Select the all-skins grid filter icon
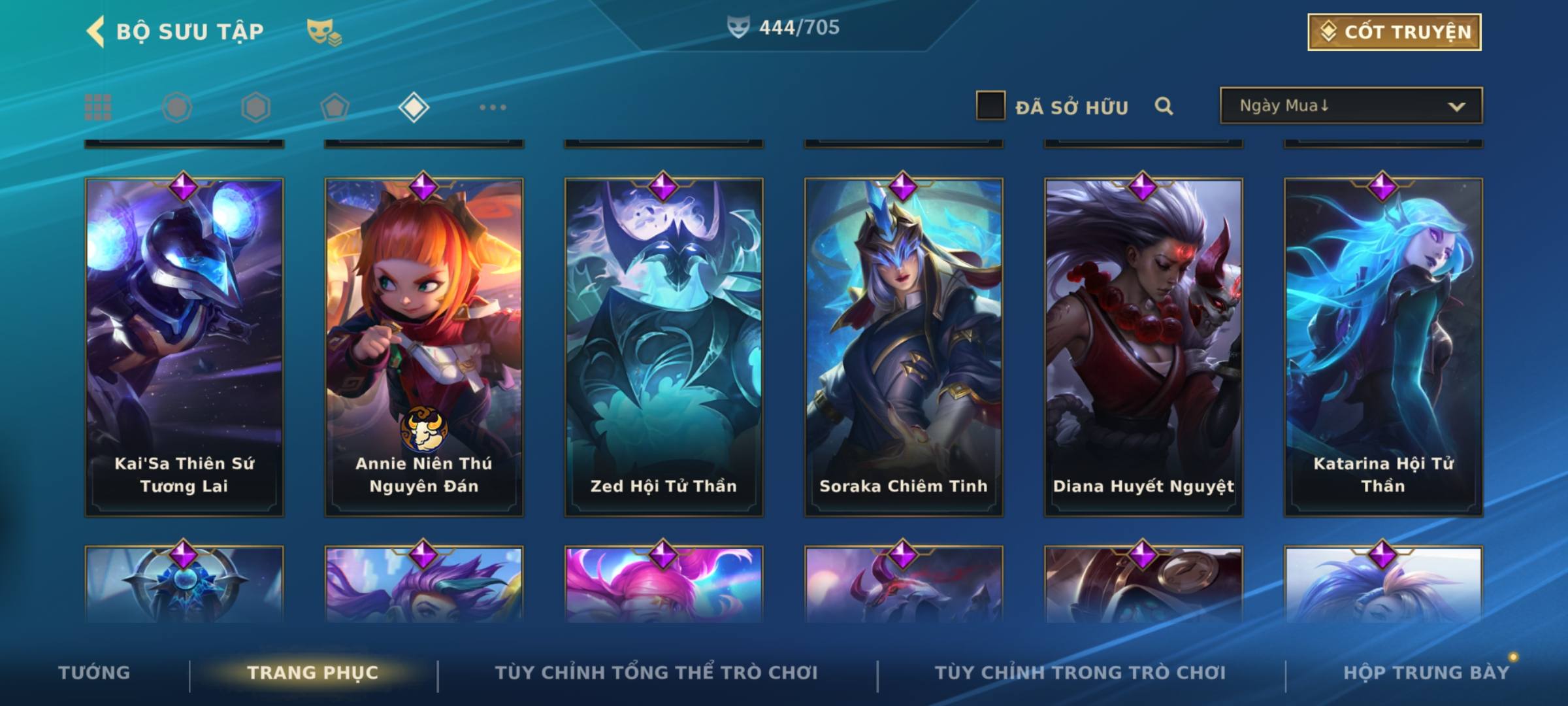 tap(98, 107)
